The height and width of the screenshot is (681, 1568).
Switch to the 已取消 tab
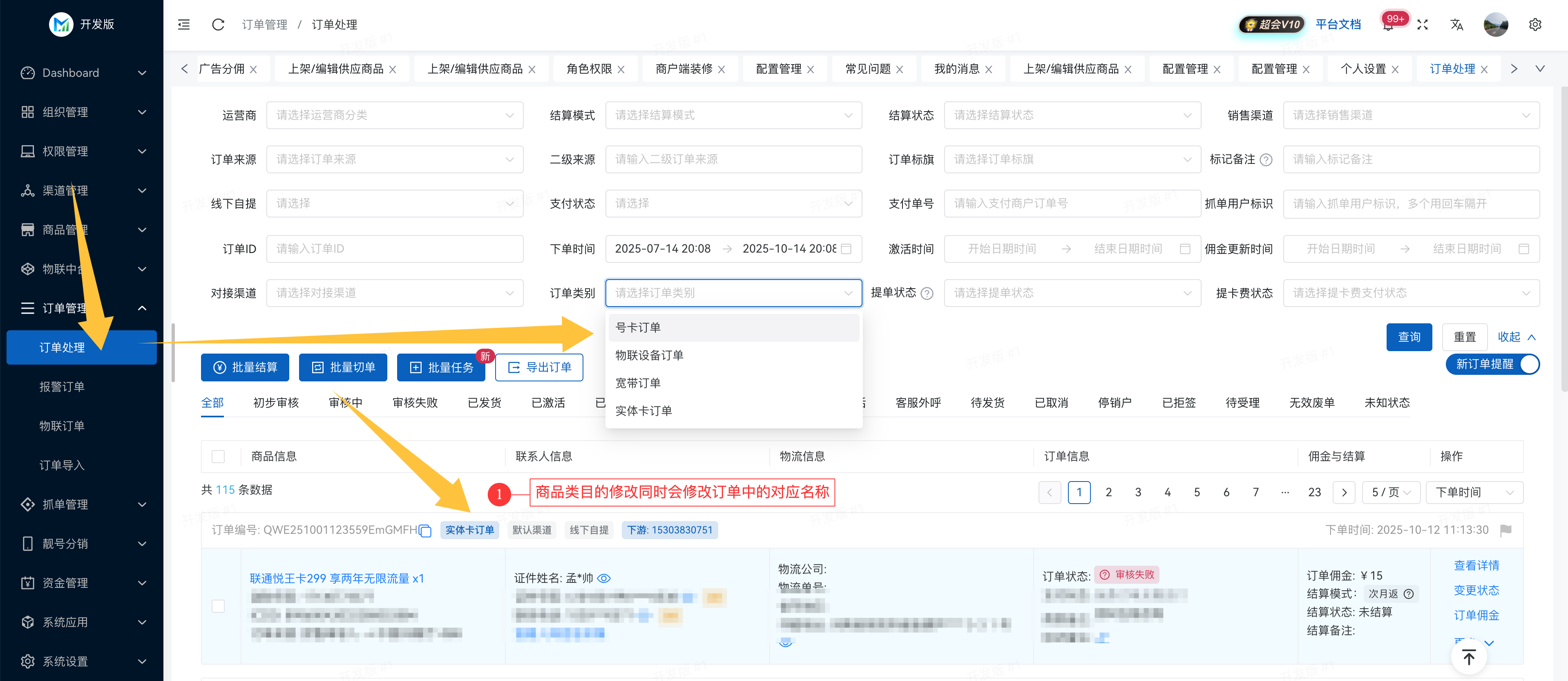[x=1051, y=403]
